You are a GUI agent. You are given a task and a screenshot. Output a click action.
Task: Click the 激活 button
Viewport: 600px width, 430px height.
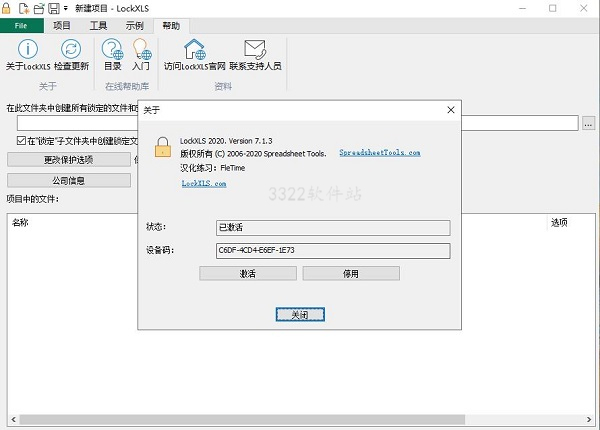[248, 274]
